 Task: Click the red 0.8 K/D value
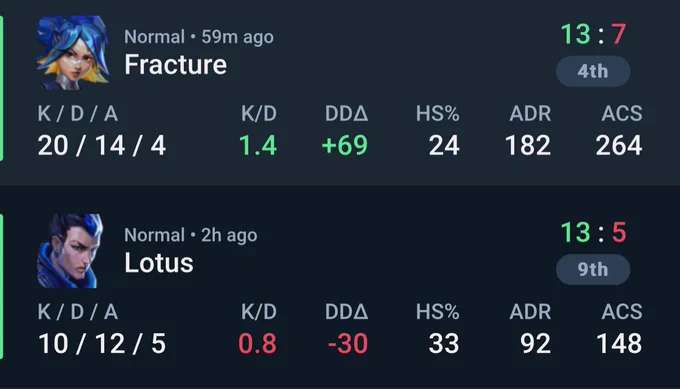[257, 343]
